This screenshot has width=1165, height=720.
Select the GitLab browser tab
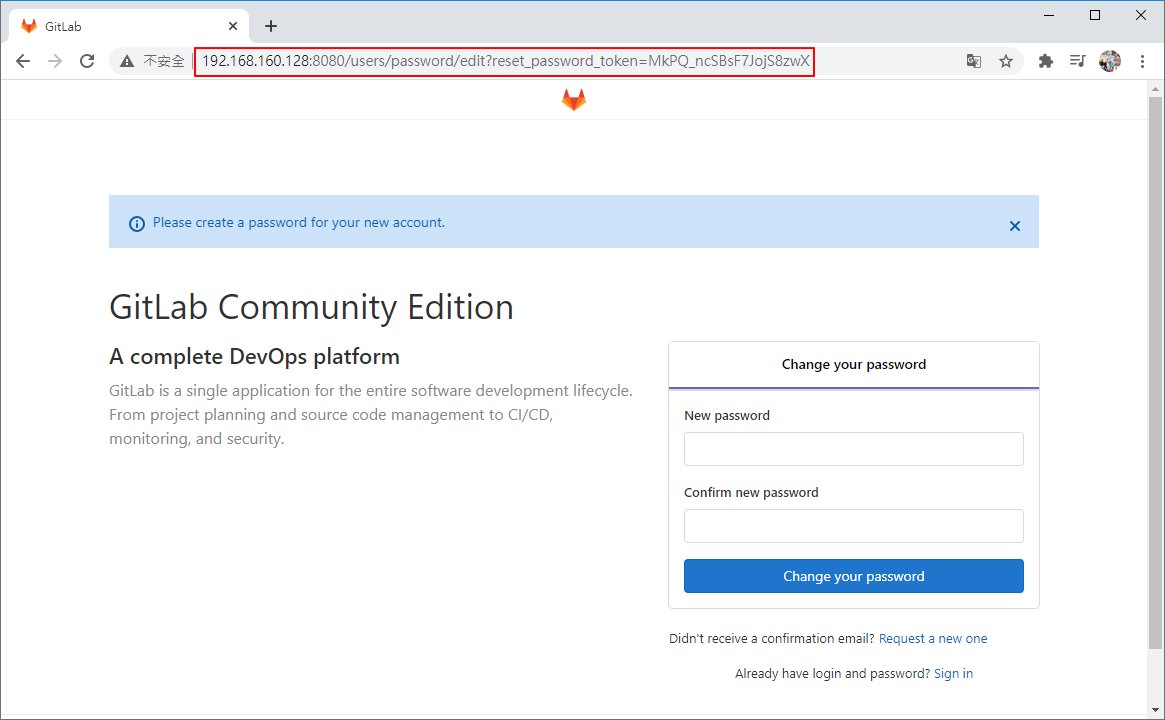129,26
